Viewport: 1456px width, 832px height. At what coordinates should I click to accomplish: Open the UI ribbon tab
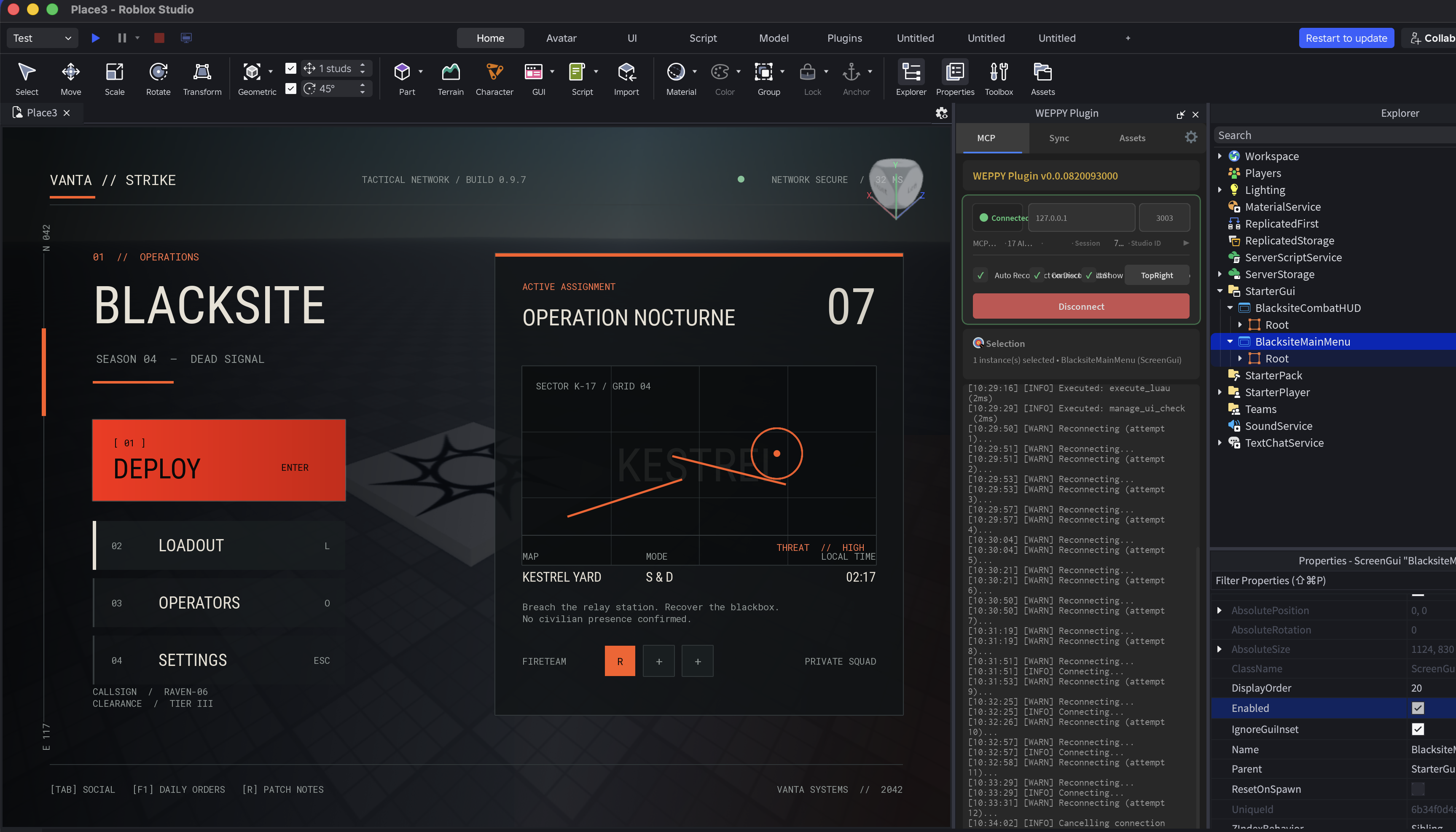(x=632, y=38)
